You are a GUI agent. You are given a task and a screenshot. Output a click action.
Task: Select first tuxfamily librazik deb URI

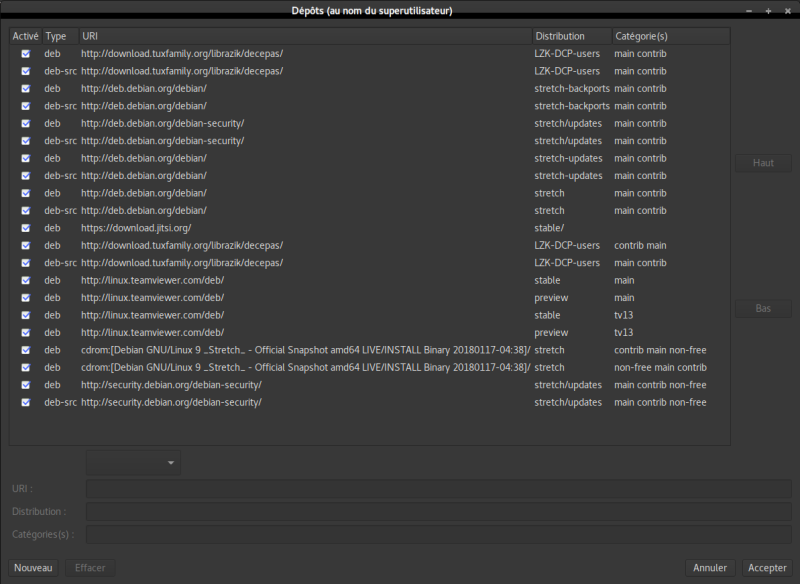[x=182, y=54]
